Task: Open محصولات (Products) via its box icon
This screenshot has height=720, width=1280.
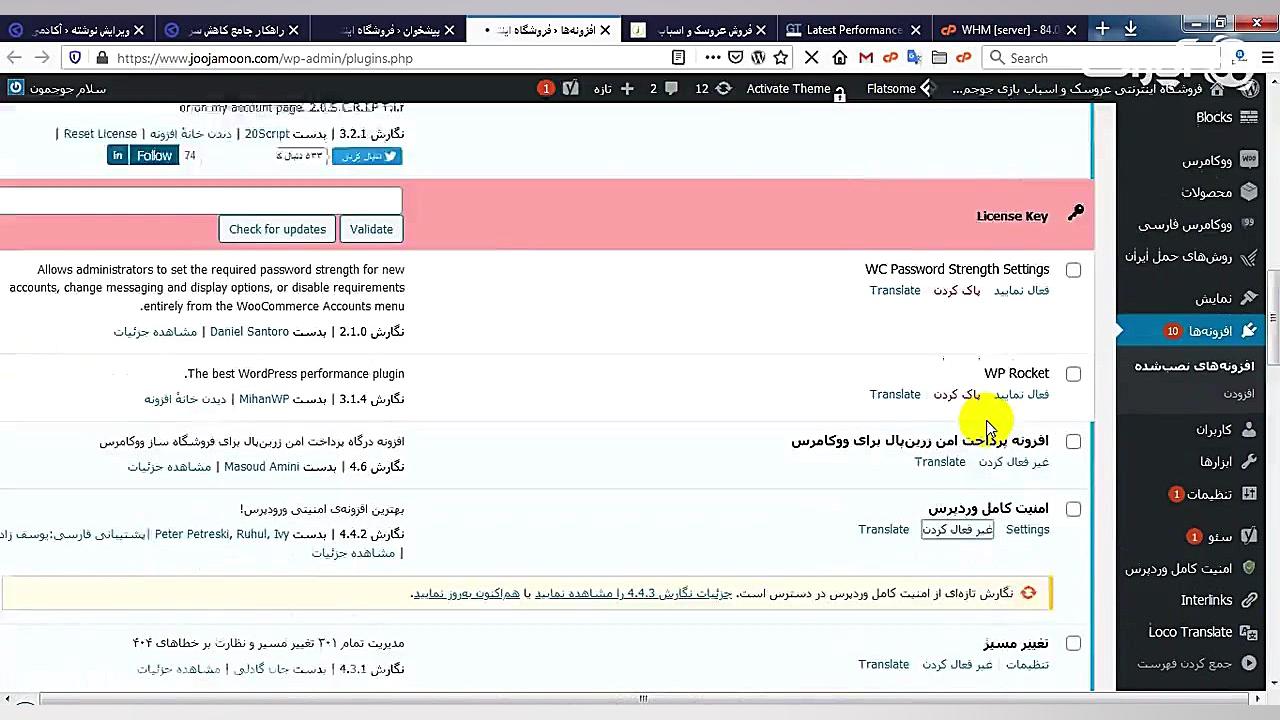Action: pyautogui.click(x=1249, y=192)
